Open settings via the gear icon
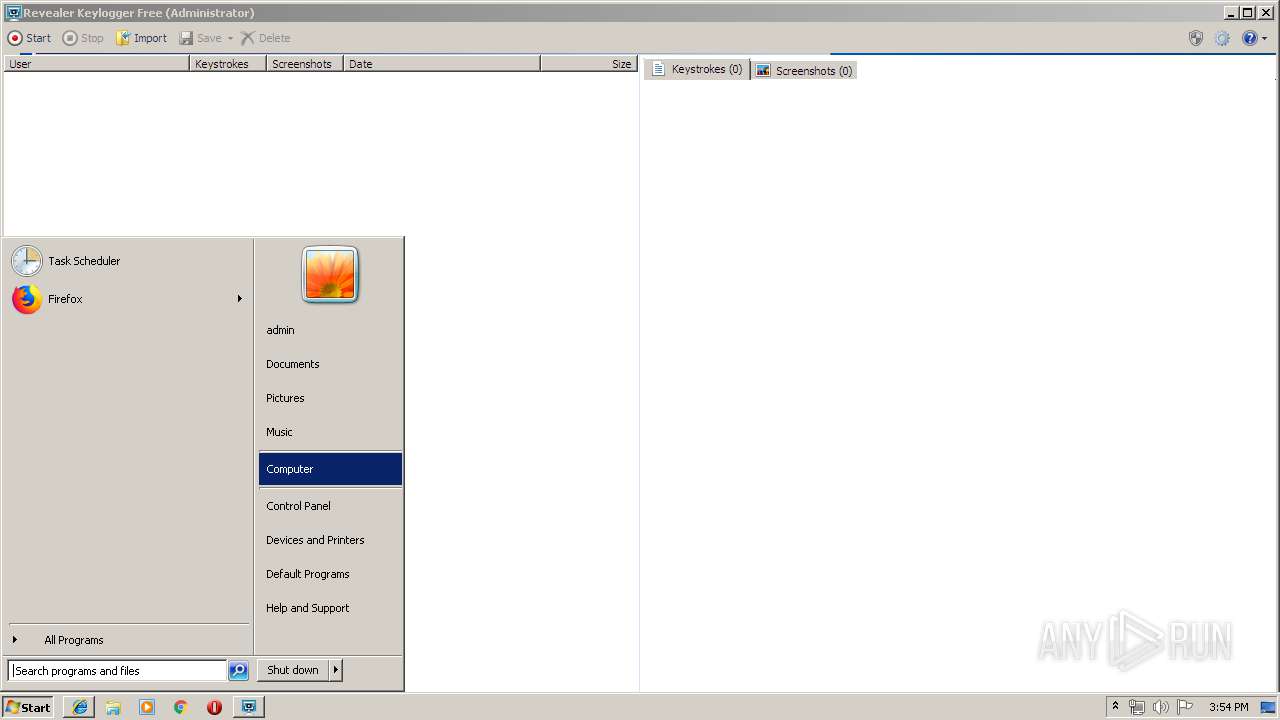This screenshot has width=1280, height=720. (x=1222, y=38)
